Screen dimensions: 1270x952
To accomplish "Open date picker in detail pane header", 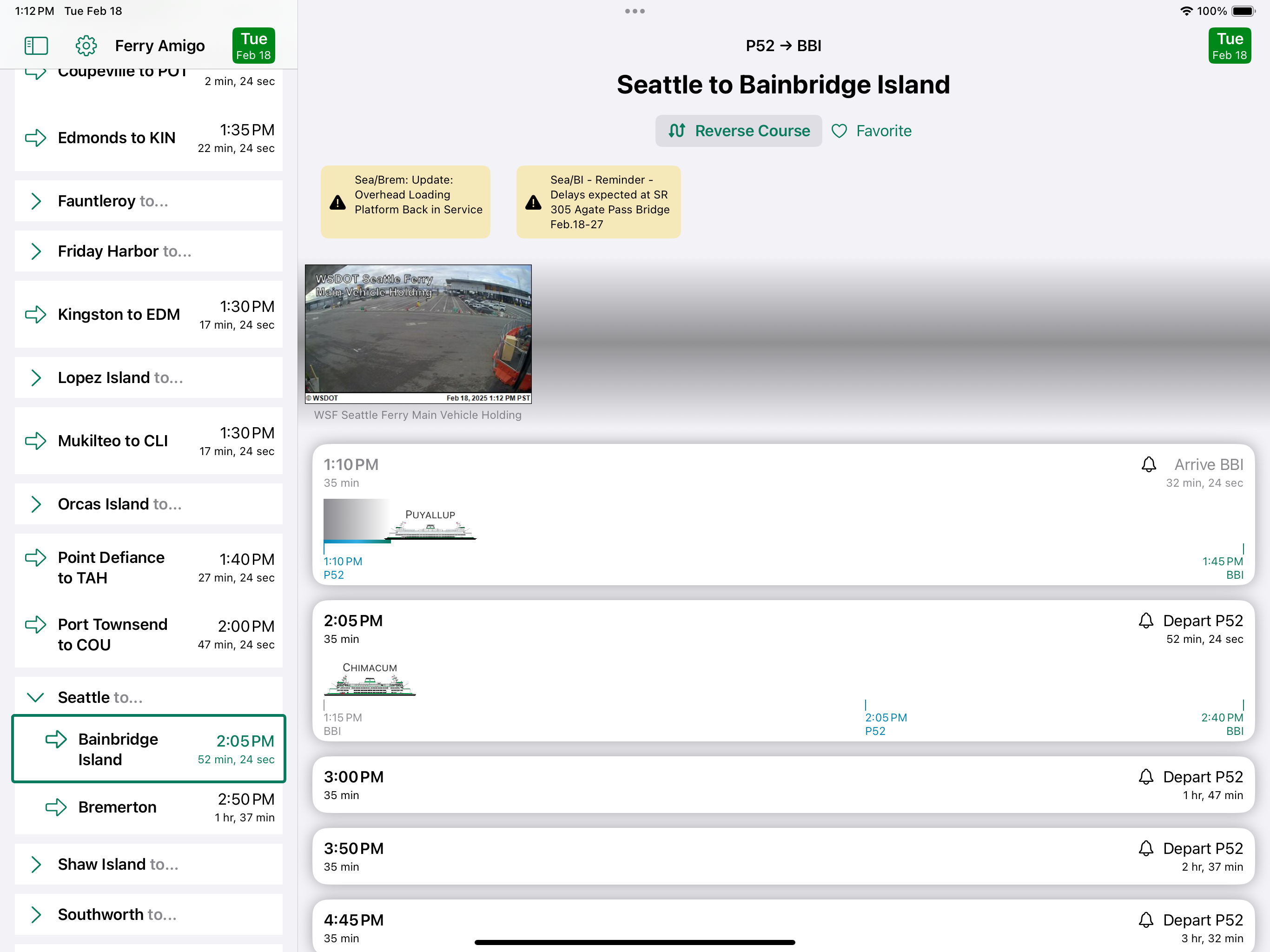I will click(x=1229, y=46).
